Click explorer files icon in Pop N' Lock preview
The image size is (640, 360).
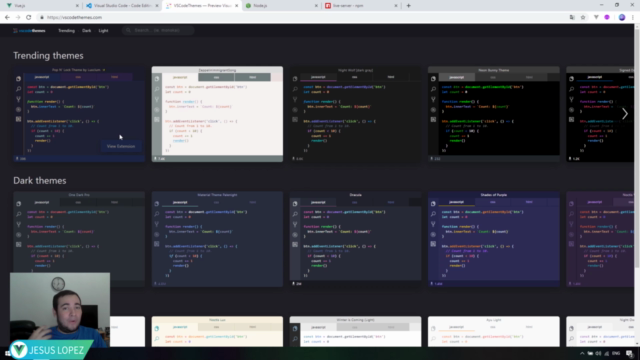[18, 79]
